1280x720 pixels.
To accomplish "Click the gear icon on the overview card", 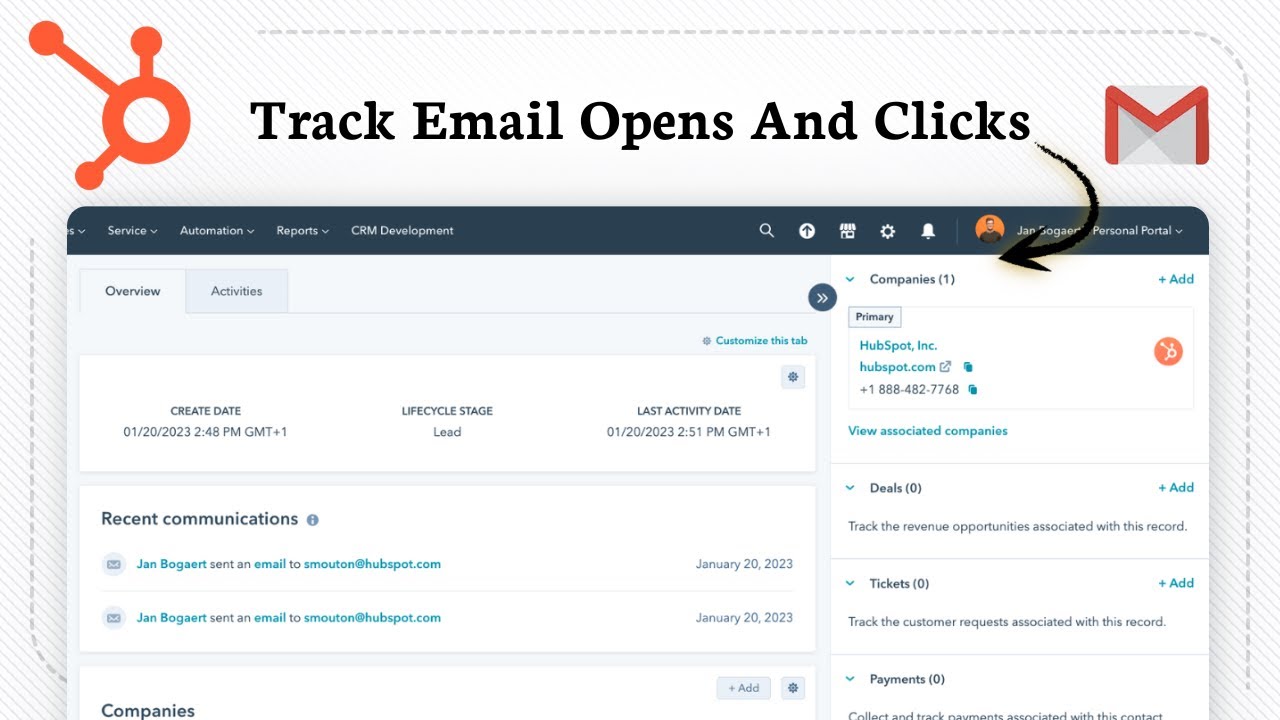I will coord(793,377).
